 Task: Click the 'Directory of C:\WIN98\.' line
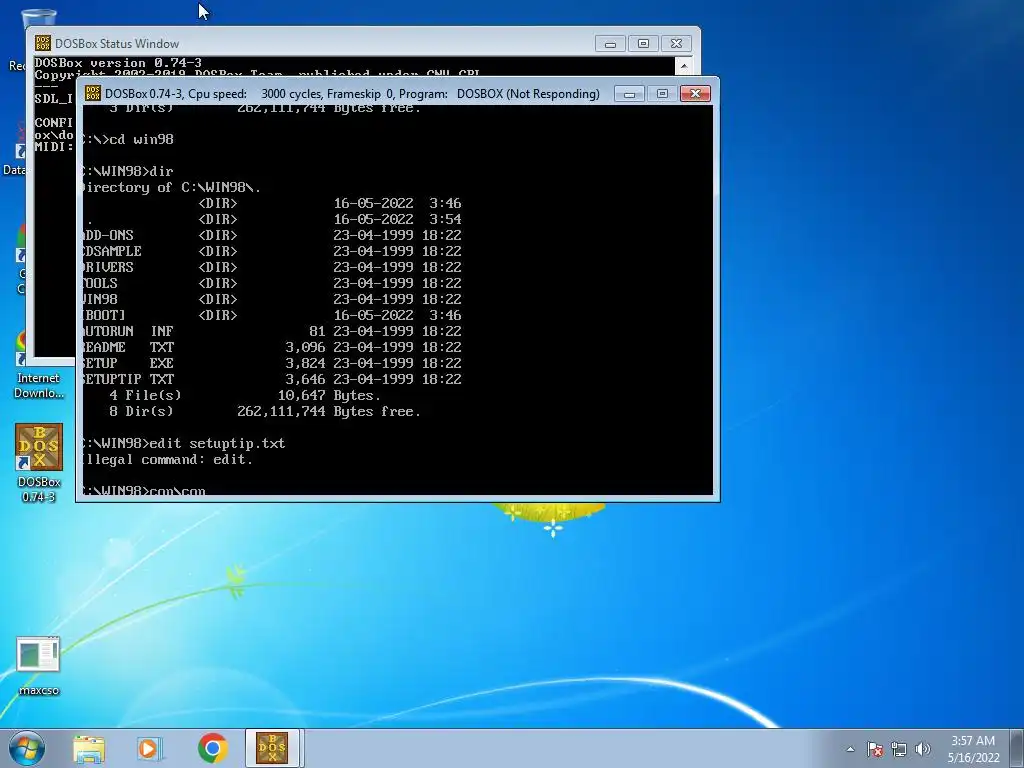pyautogui.click(x=172, y=187)
